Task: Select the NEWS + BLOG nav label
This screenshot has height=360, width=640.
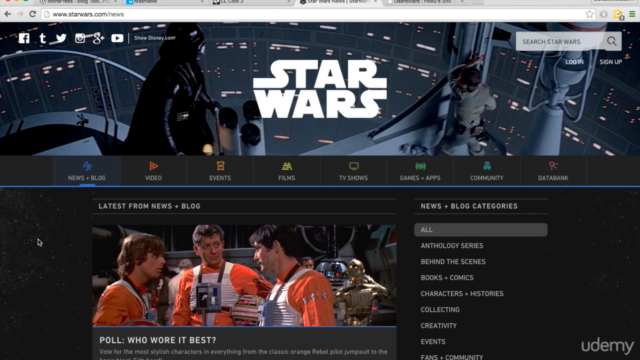Action: click(x=87, y=178)
